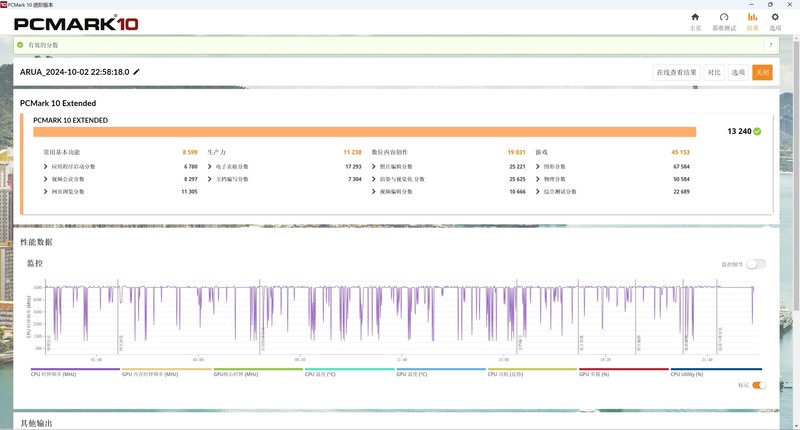Image resolution: width=800 pixels, height=430 pixels.
Task: Click the pencil icon to rename result
Action: (137, 72)
